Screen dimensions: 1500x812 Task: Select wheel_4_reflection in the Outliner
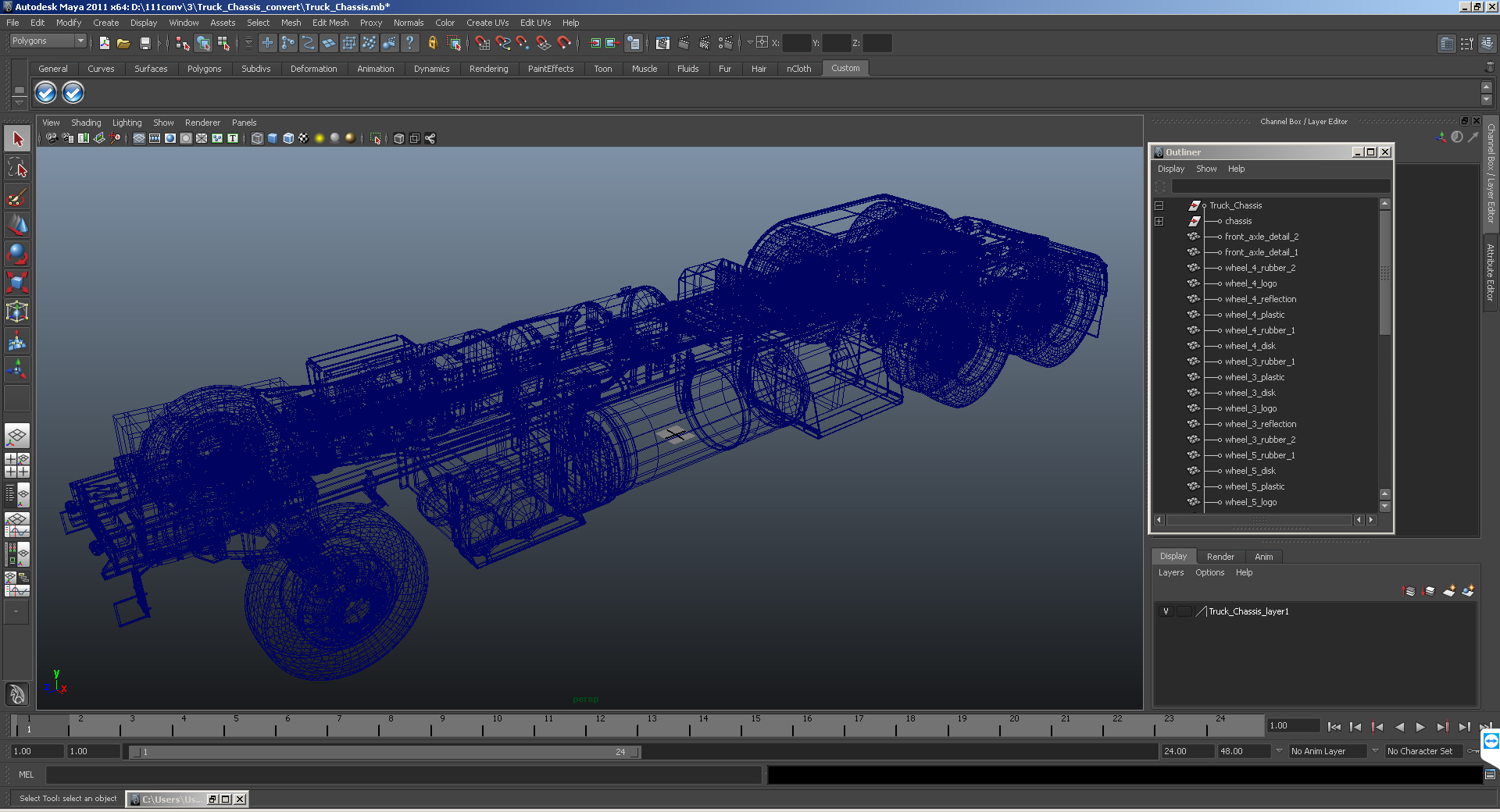[x=1260, y=299]
